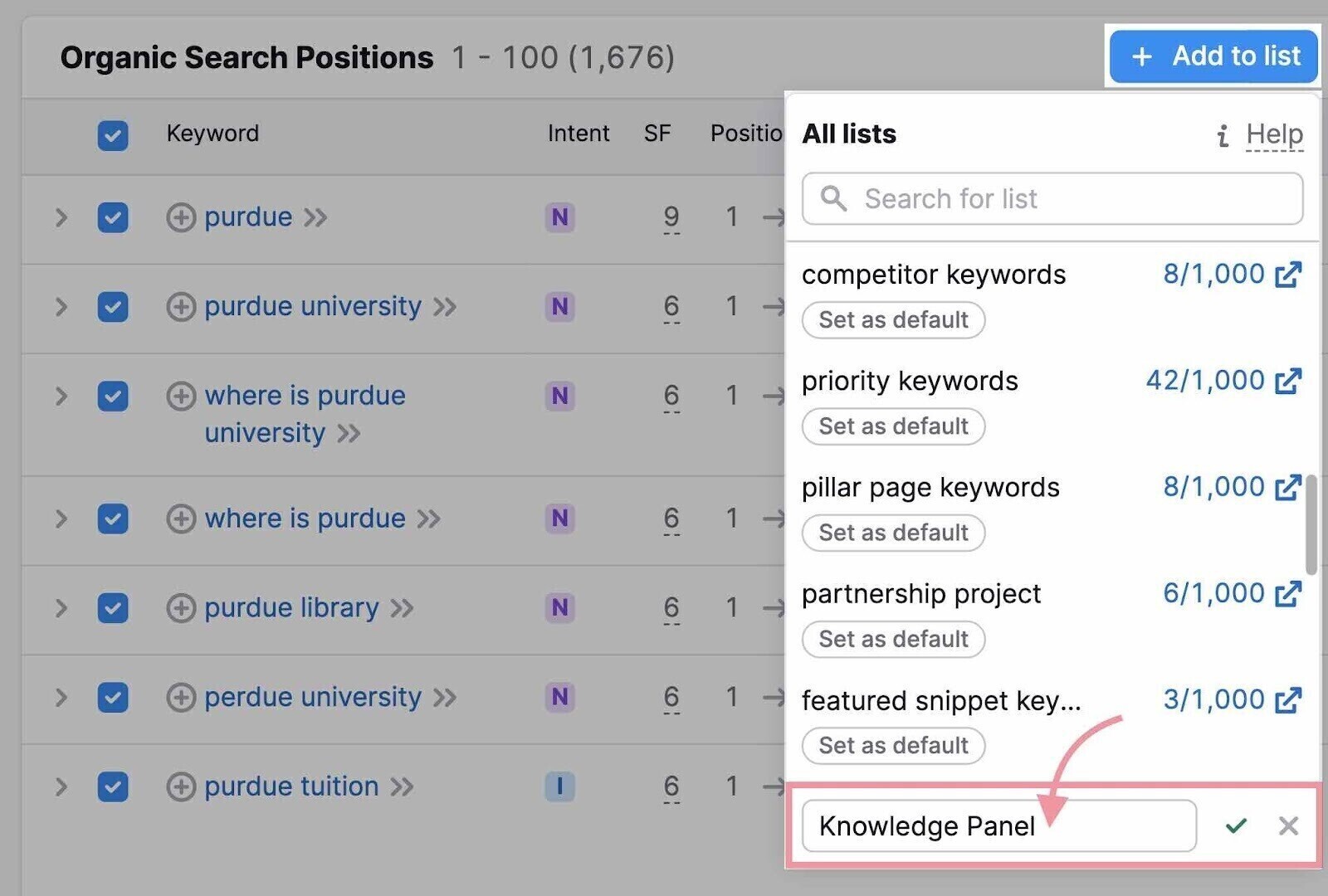Confirm the new list with the green checkmark

(1236, 825)
